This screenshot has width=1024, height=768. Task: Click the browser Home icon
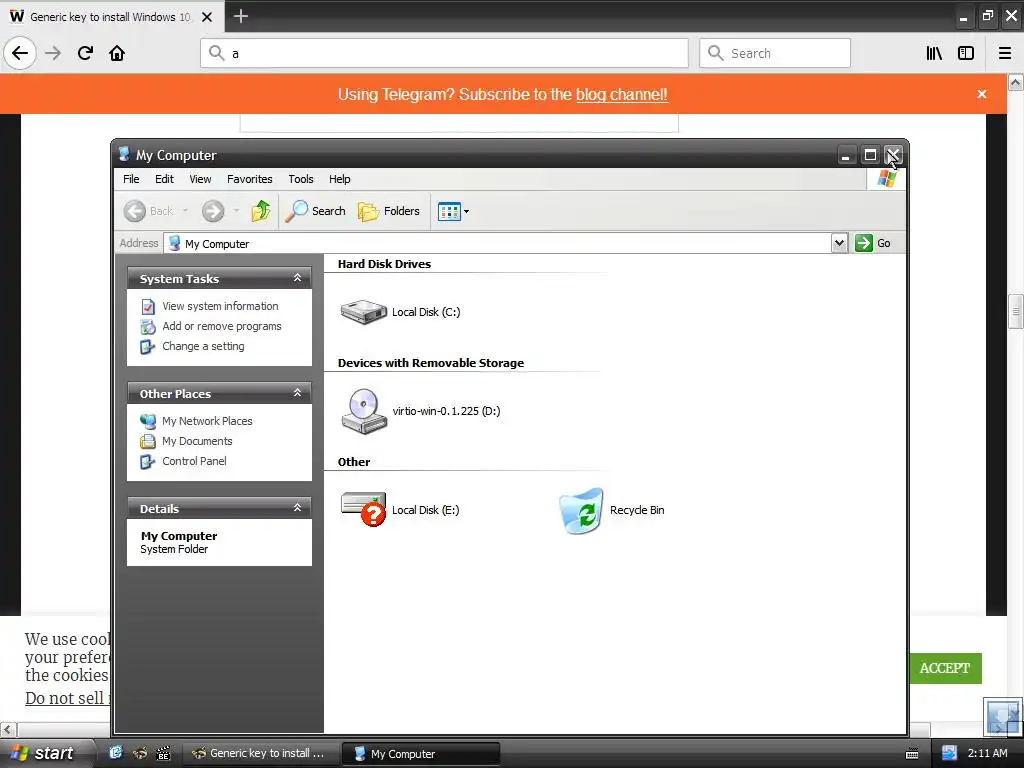(117, 53)
